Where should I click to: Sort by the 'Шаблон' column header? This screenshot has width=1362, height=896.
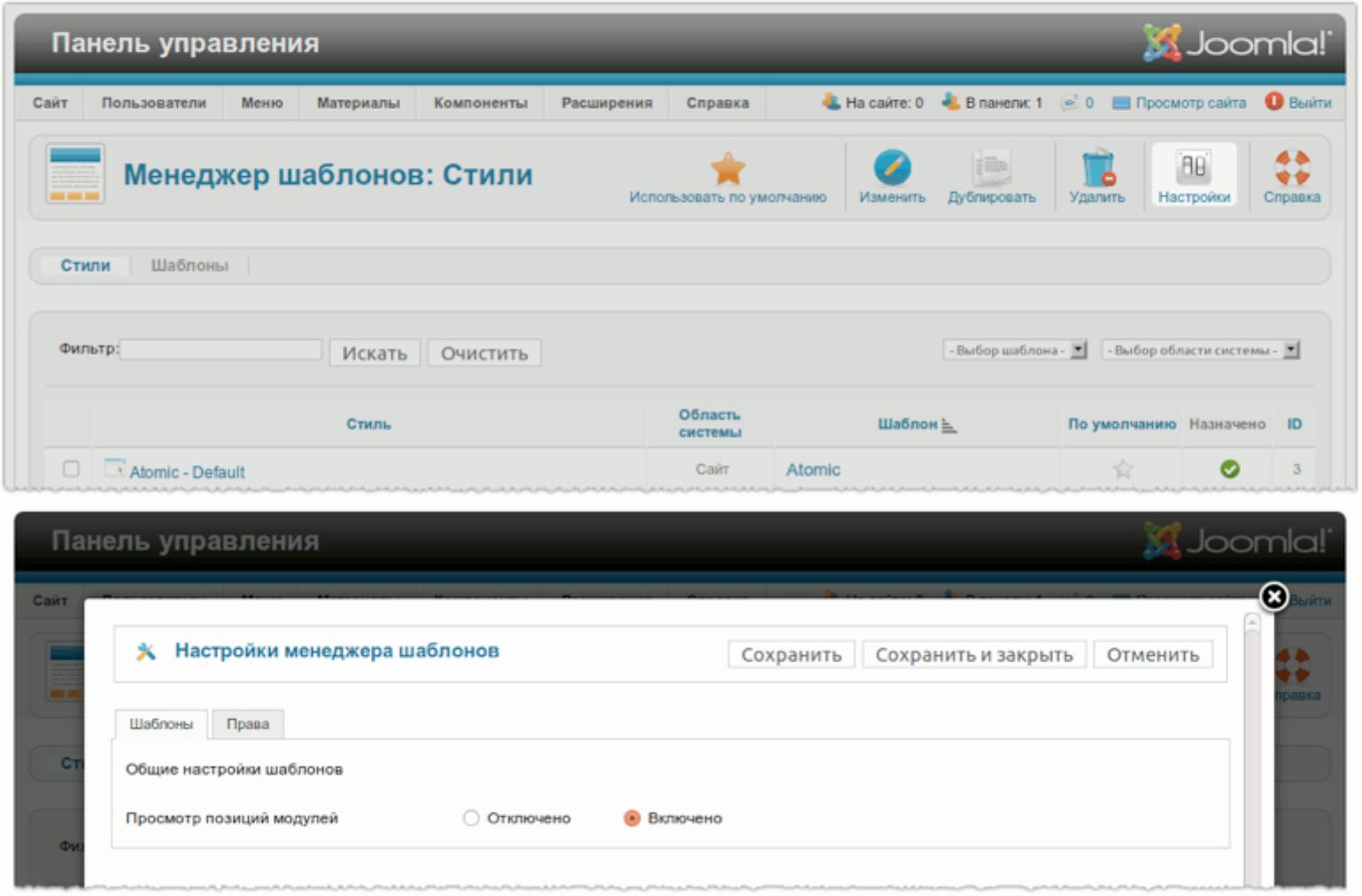[x=908, y=424]
